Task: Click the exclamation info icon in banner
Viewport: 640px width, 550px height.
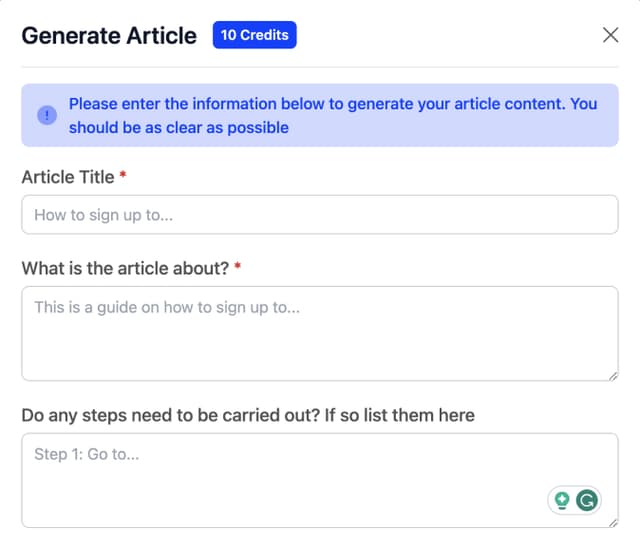Action: pyautogui.click(x=47, y=115)
